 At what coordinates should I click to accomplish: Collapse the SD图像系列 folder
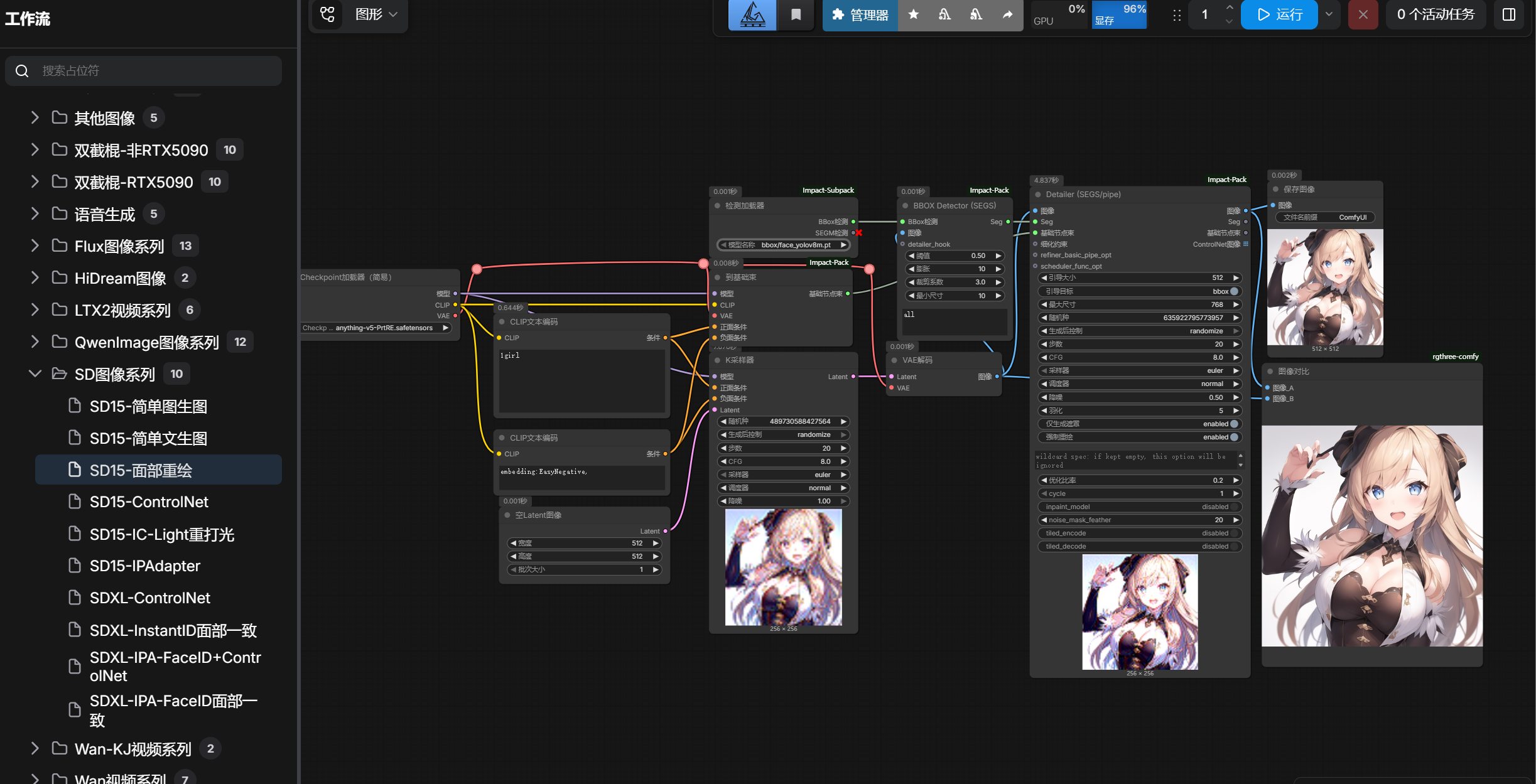coord(35,373)
